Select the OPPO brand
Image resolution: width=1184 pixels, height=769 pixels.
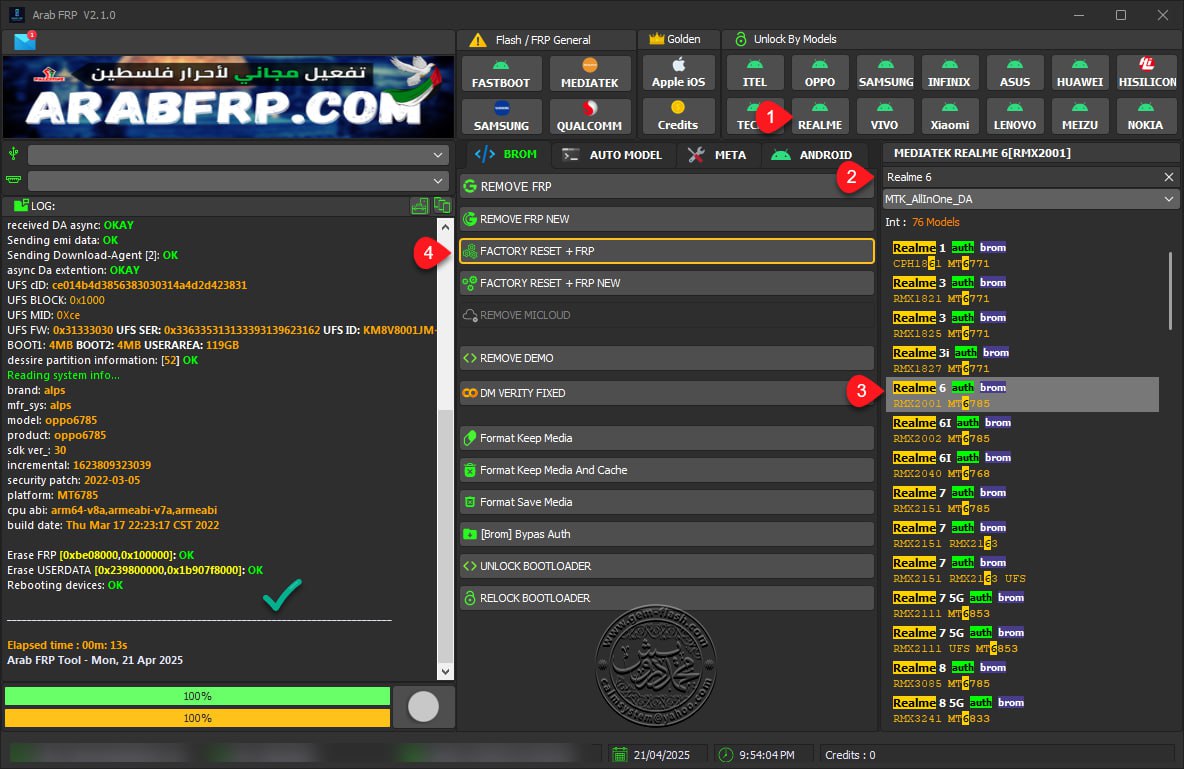(819, 73)
